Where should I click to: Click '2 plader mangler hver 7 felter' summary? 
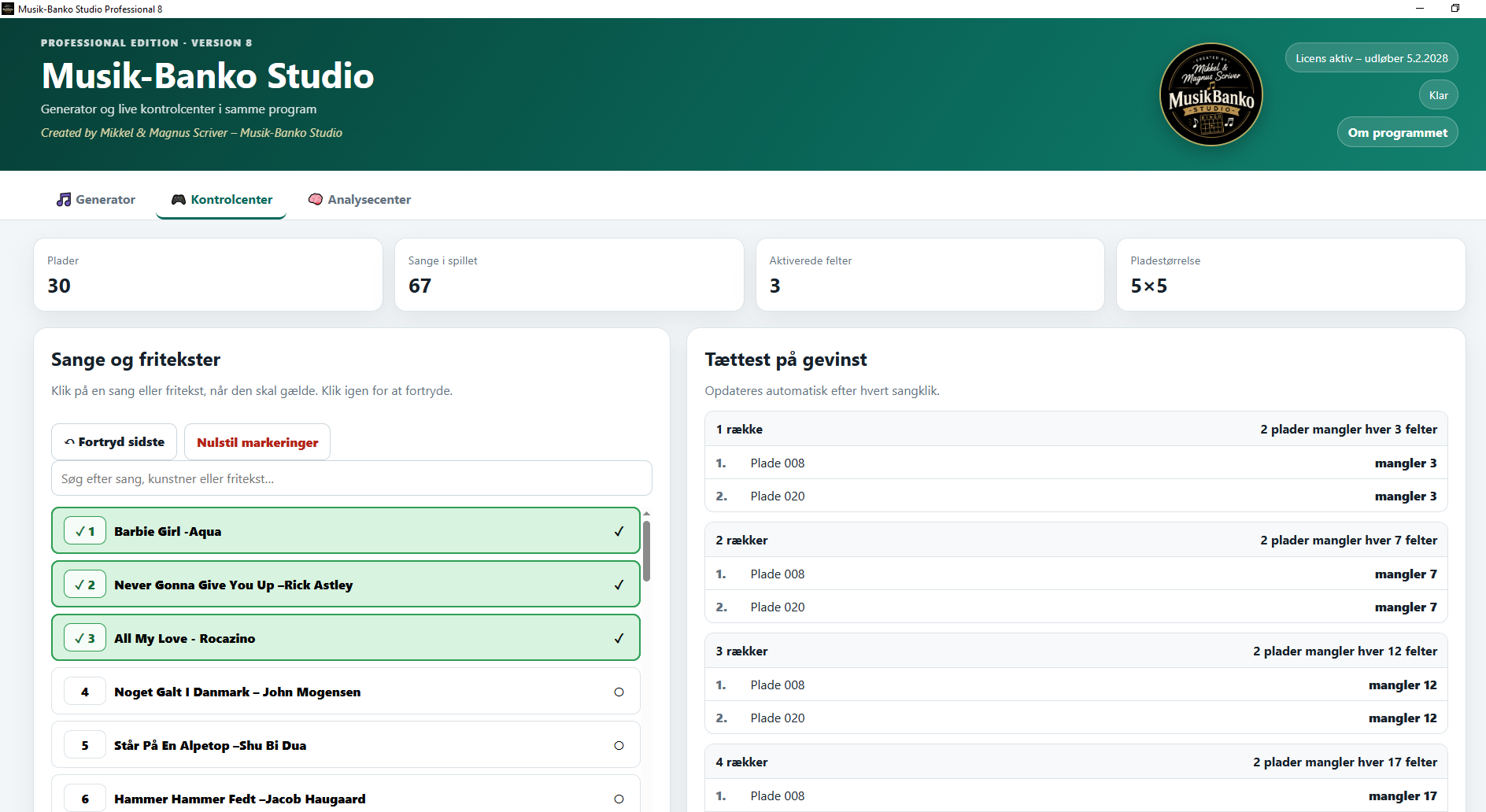pyautogui.click(x=1348, y=540)
